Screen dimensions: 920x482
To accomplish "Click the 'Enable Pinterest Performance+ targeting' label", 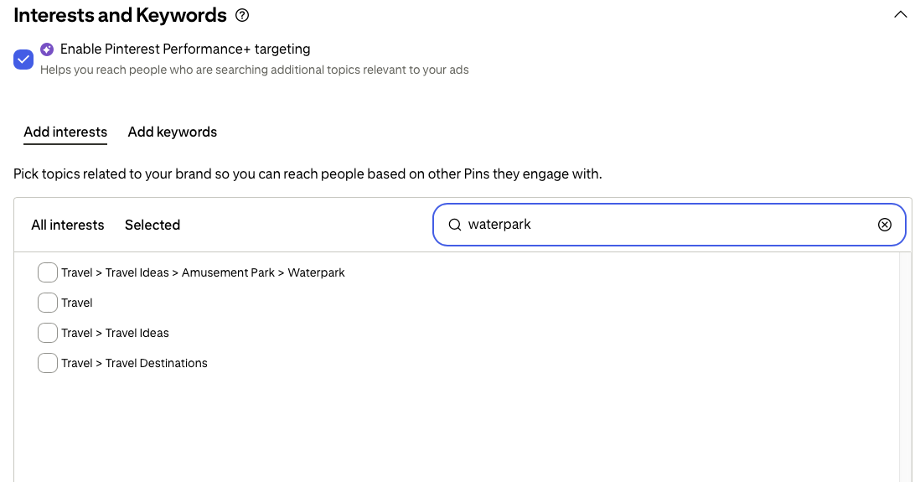I will coord(185,49).
